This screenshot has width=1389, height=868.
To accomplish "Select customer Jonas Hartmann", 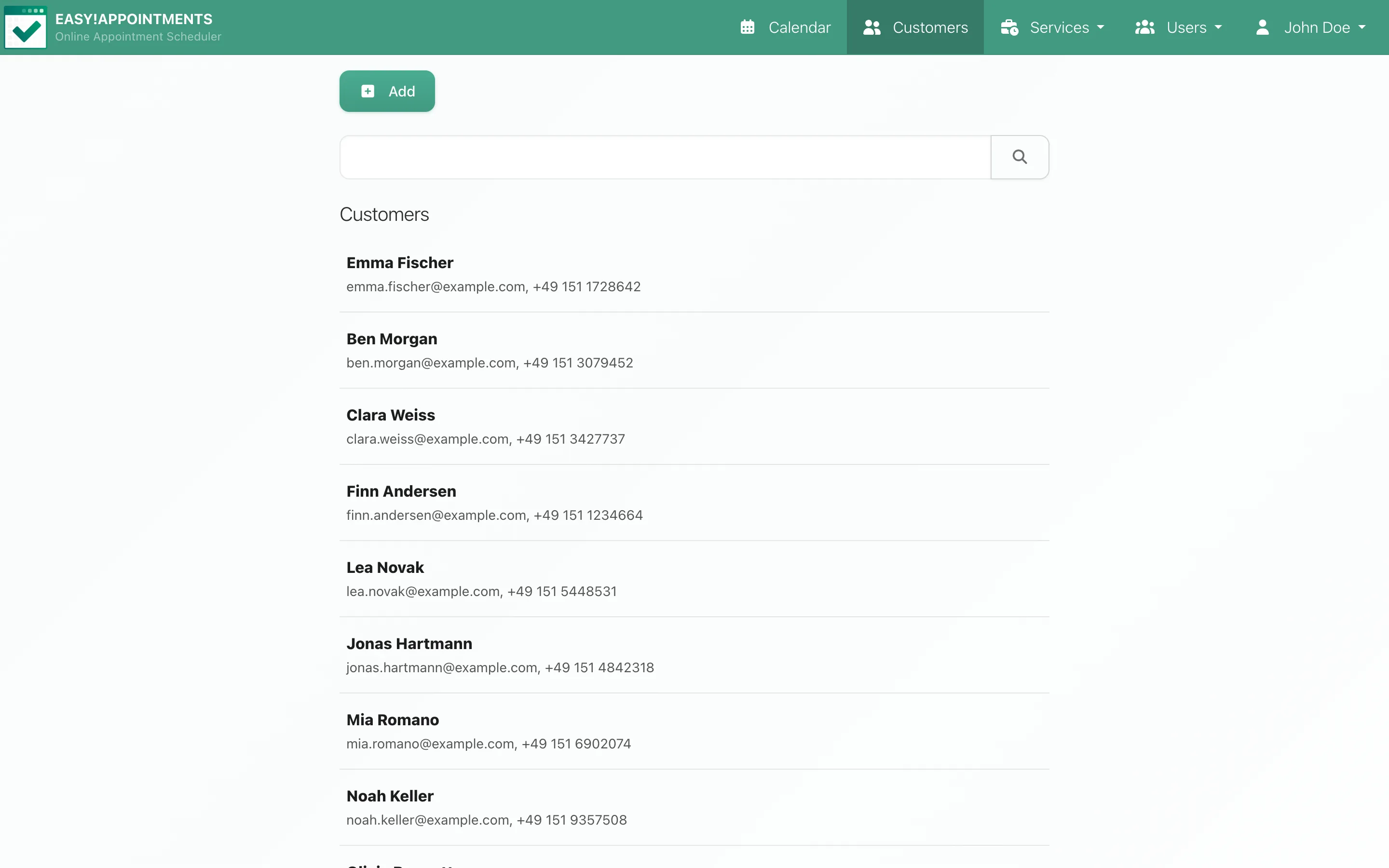I will coord(694,655).
